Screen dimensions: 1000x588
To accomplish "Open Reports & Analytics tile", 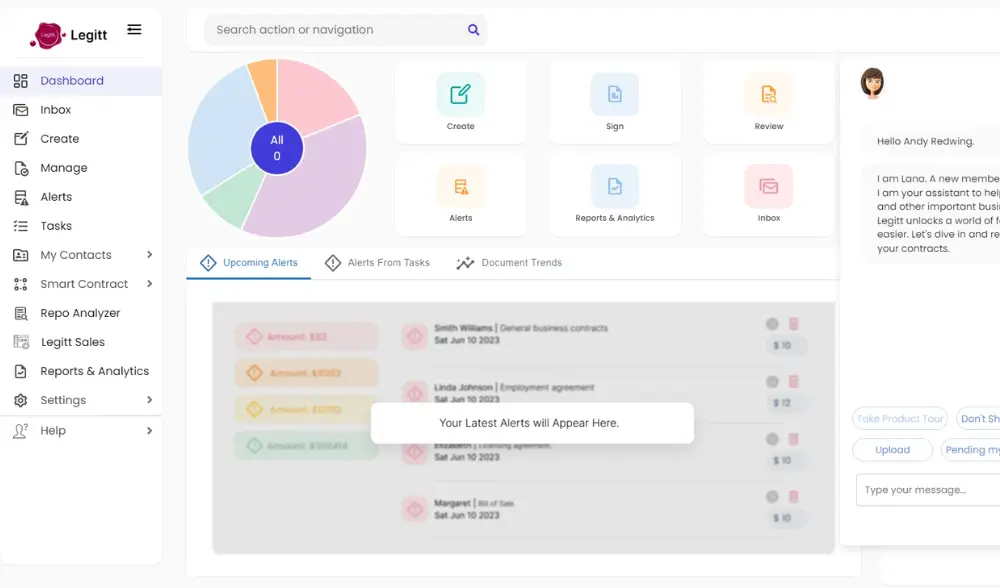I will [x=614, y=186].
